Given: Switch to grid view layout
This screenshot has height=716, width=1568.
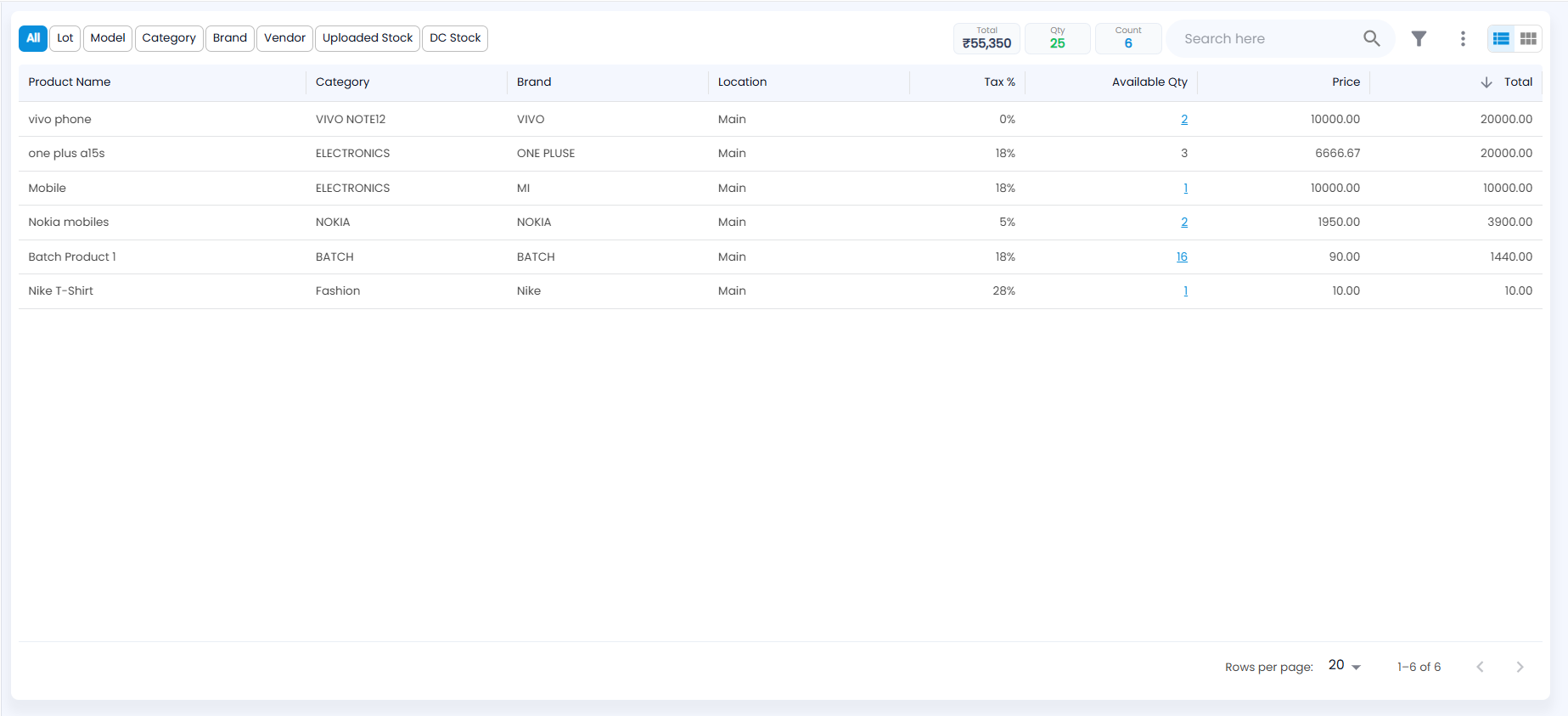Looking at the screenshot, I should click(1528, 38).
